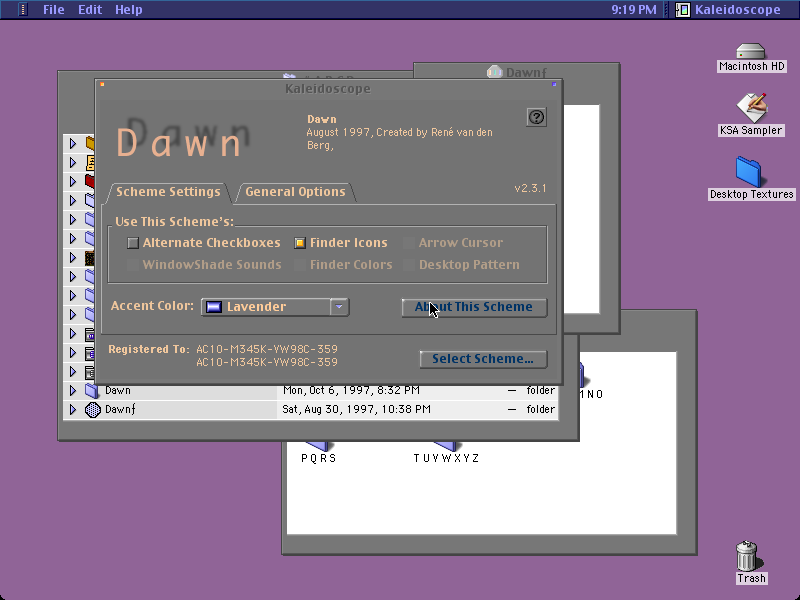800x600 pixels.
Task: Select the Dawnf dotted icon in list
Action: point(92,410)
